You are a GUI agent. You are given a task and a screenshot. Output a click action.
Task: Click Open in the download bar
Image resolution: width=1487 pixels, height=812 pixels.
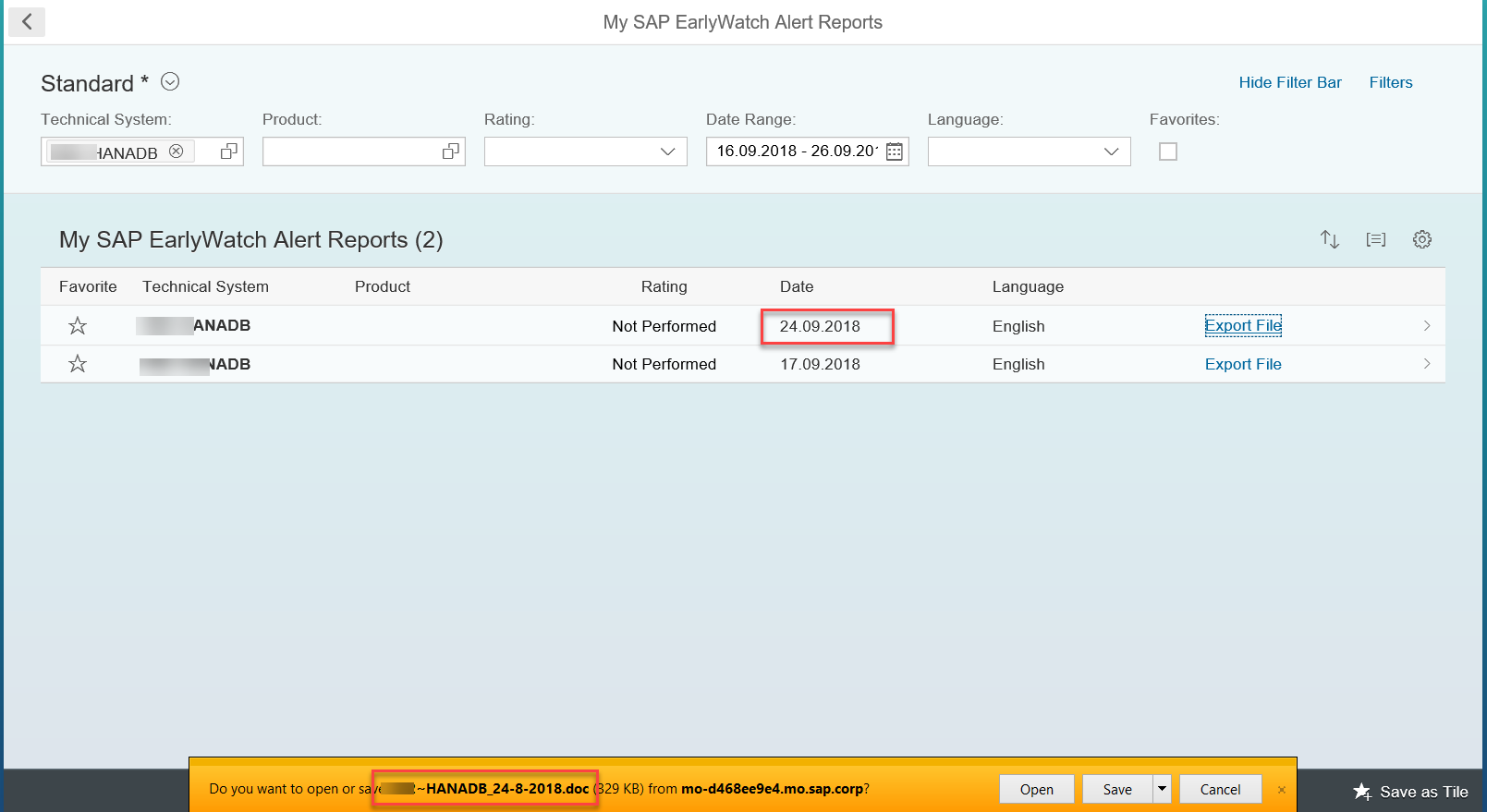click(1036, 789)
